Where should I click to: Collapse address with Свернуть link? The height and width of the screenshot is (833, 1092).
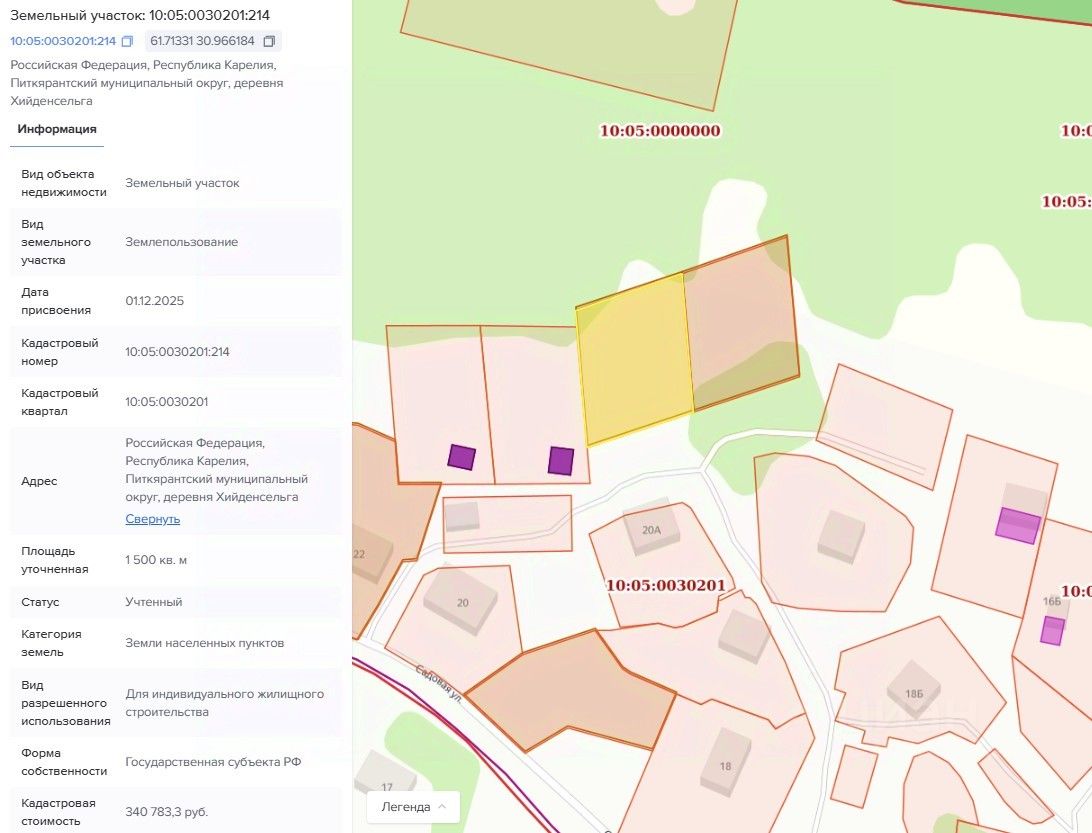click(x=153, y=519)
